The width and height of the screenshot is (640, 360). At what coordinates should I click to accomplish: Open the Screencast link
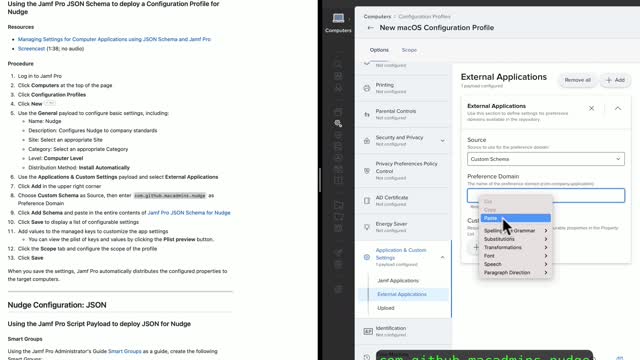tap(31, 49)
